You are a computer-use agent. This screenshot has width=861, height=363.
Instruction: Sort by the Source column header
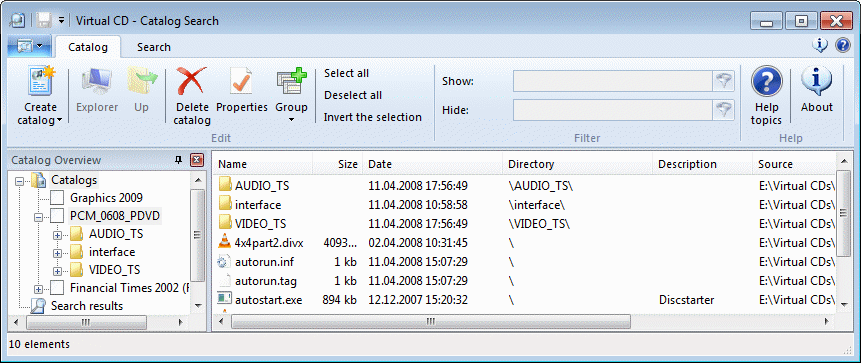(x=794, y=164)
